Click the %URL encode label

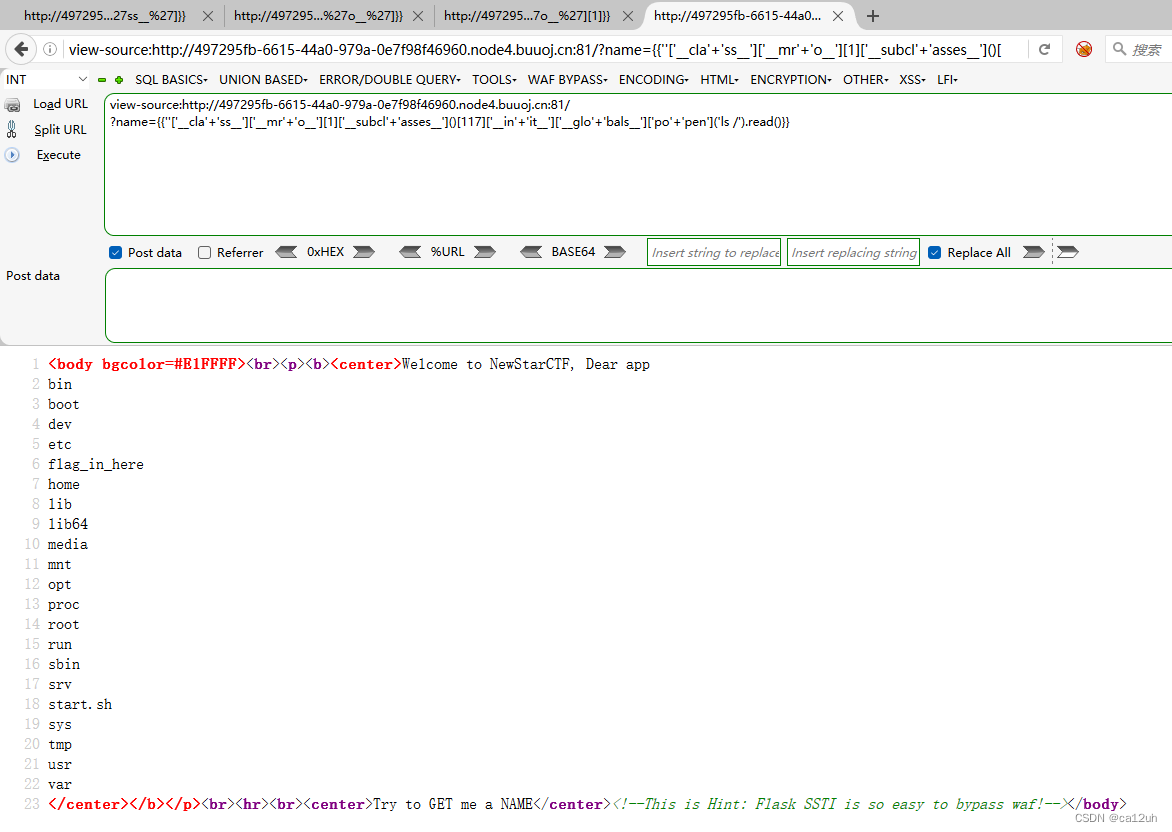[x=447, y=252]
